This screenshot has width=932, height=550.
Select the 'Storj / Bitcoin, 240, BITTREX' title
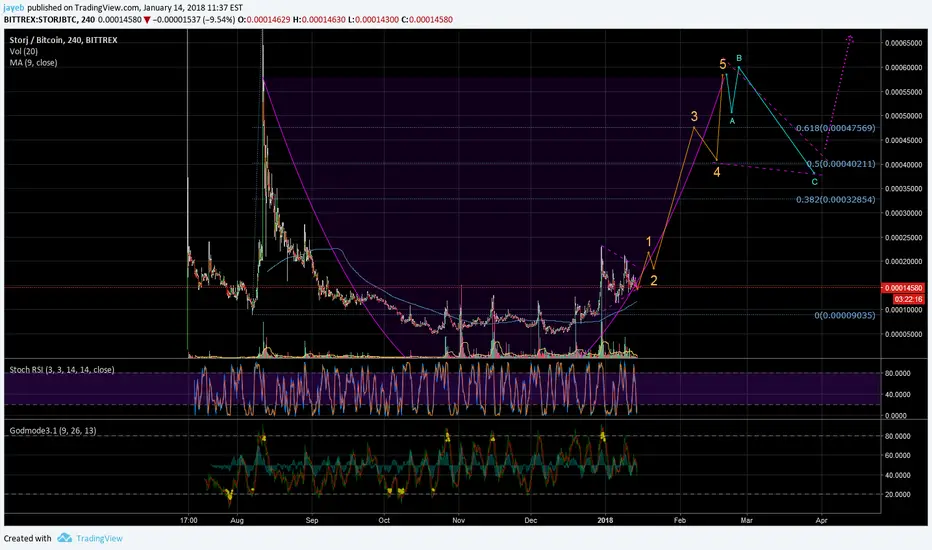click(x=63, y=40)
